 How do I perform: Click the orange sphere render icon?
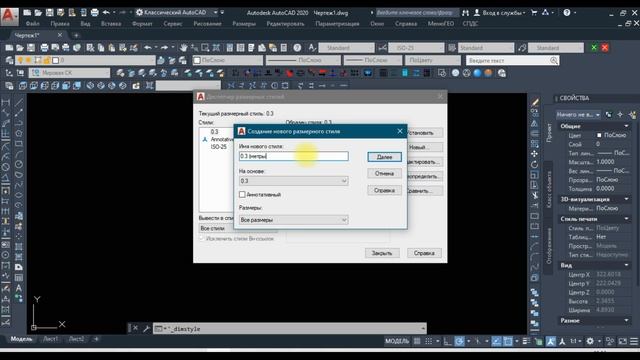pyautogui.click(x=488, y=73)
